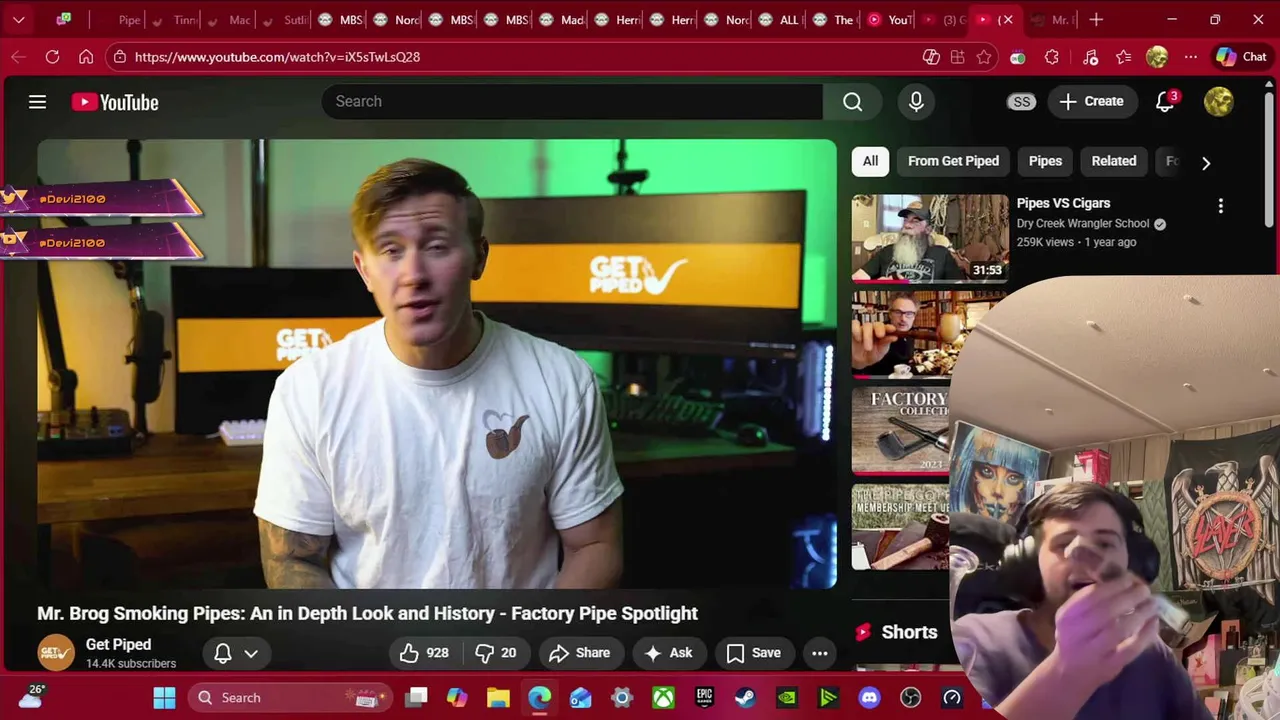Select the All filter chip
Screen dimensions: 1280x720
click(x=870, y=161)
